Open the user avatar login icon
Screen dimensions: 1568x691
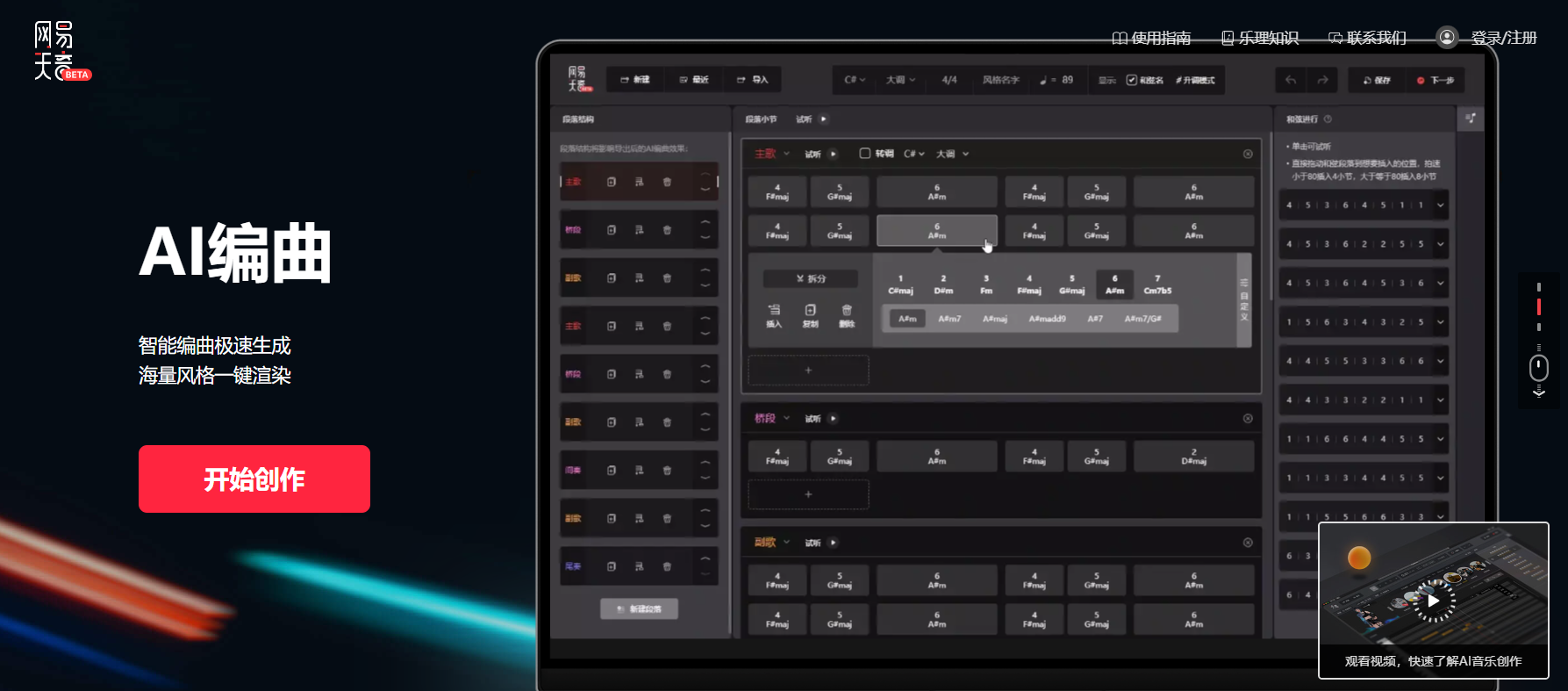[x=1447, y=37]
